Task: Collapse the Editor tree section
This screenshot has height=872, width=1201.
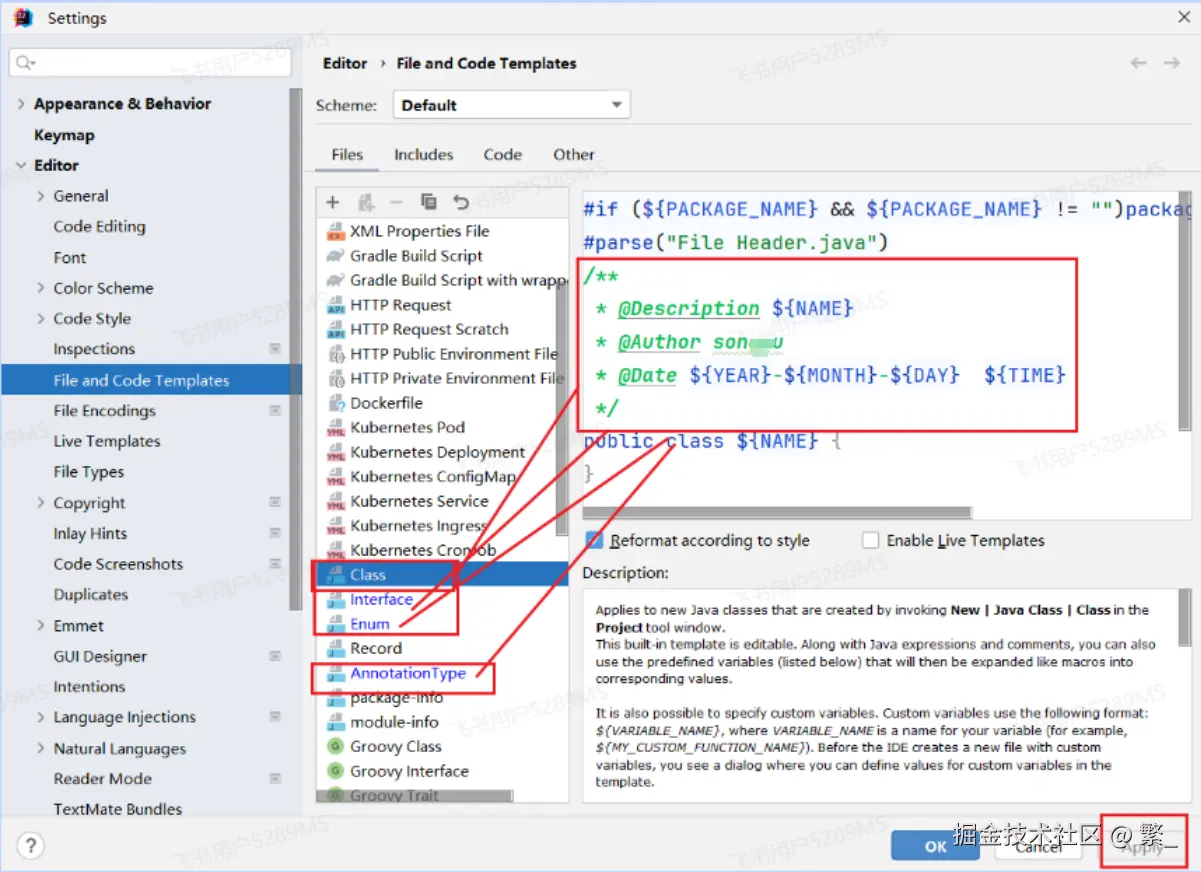Action: pyautogui.click(x=21, y=166)
